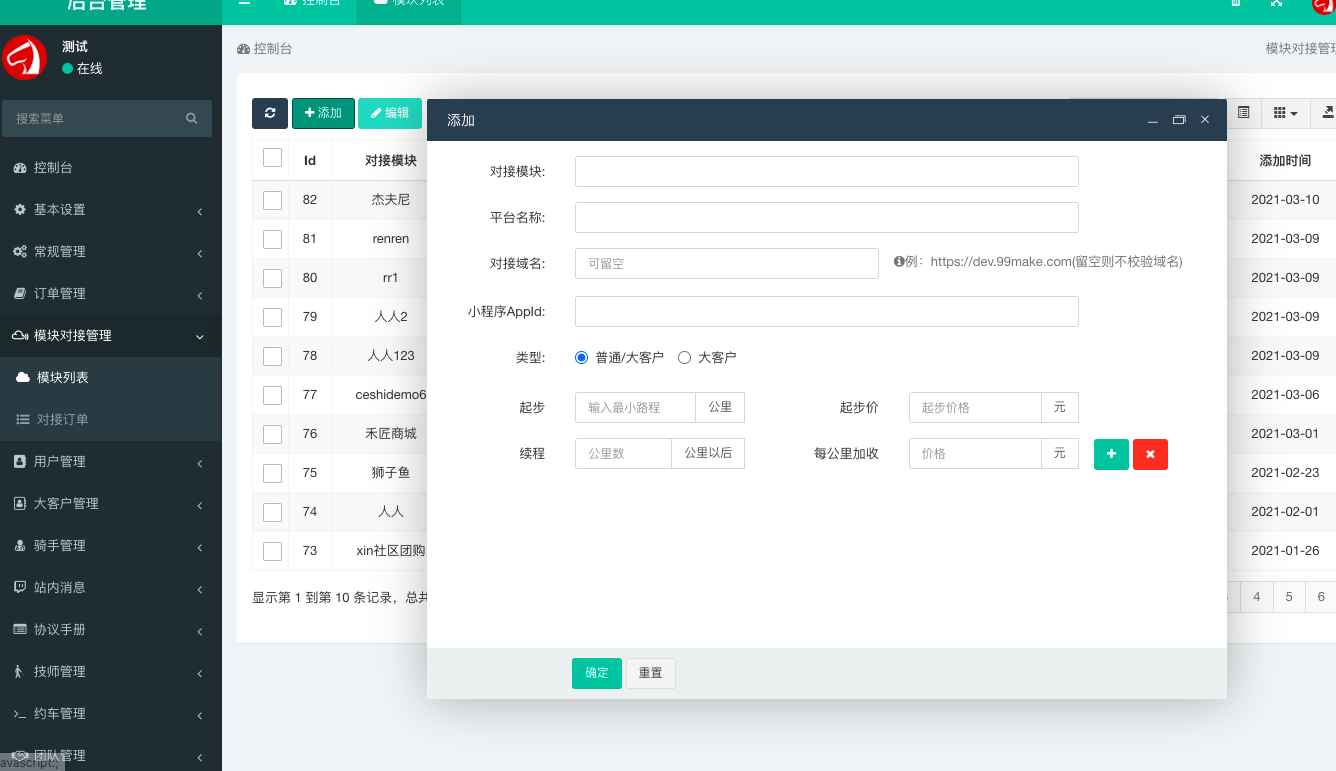Toggle the select-all header checkbox
1336x771 pixels.
coord(272,158)
